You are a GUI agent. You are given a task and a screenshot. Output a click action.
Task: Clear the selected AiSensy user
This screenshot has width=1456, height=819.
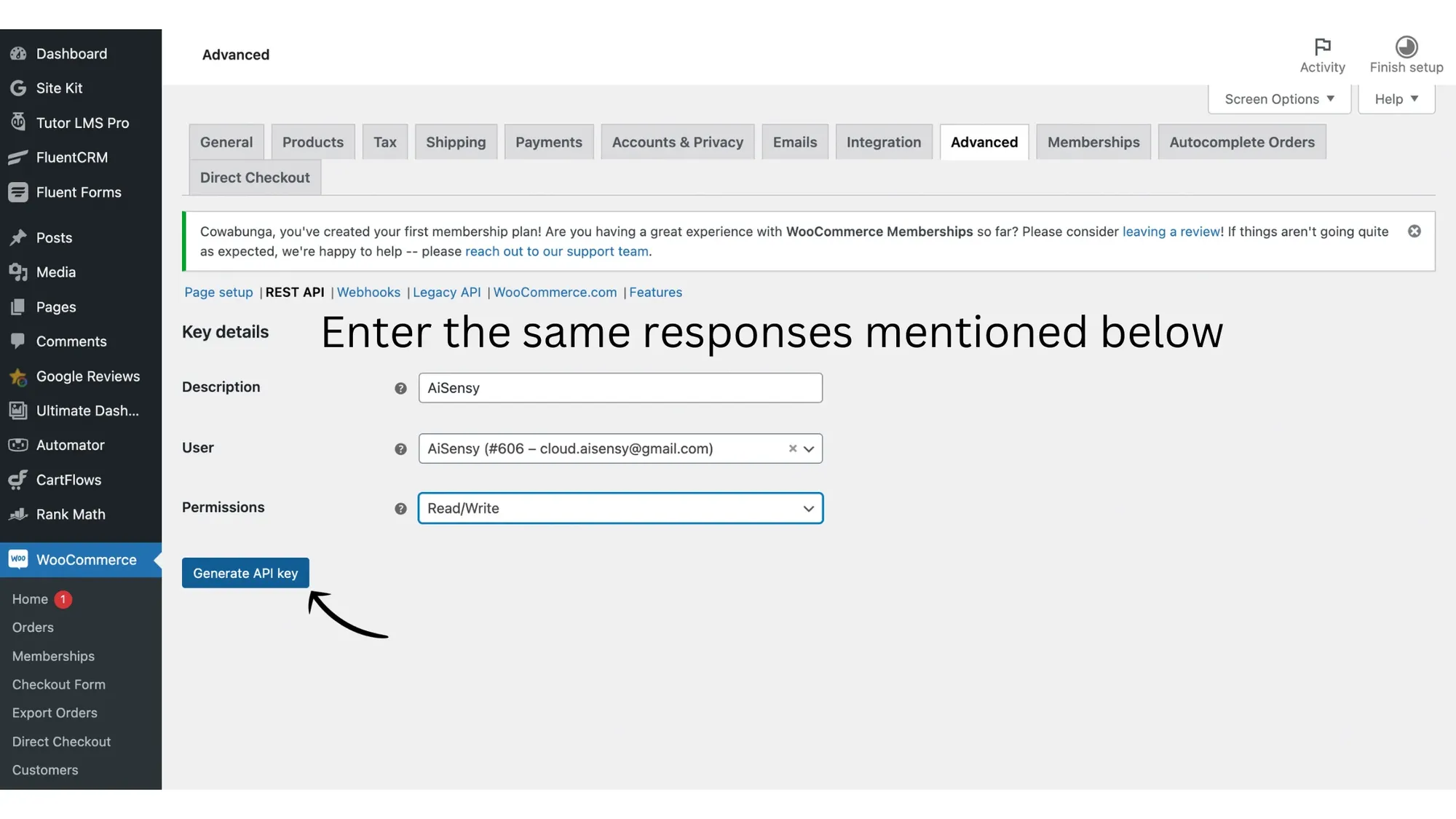tap(792, 449)
